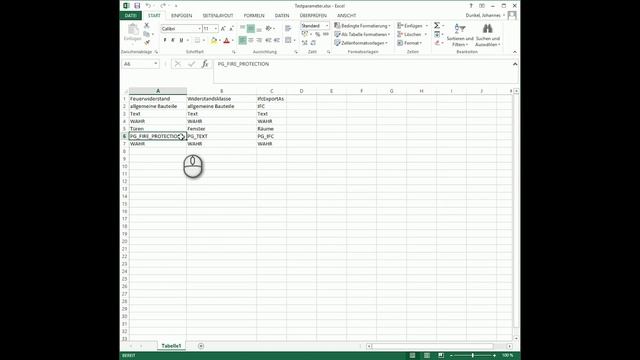Apply accounting currency number format
The image size is (640, 360).
[305, 34]
